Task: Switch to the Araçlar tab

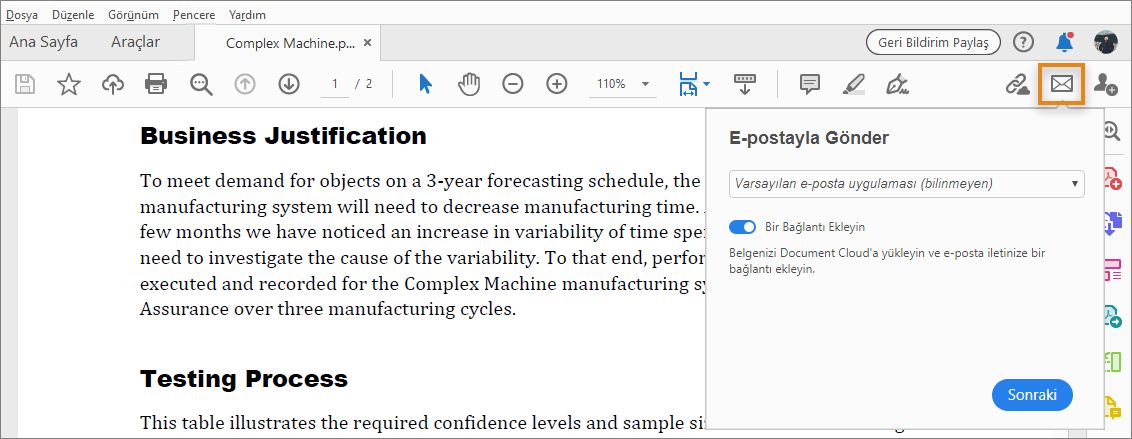Action: coord(135,42)
